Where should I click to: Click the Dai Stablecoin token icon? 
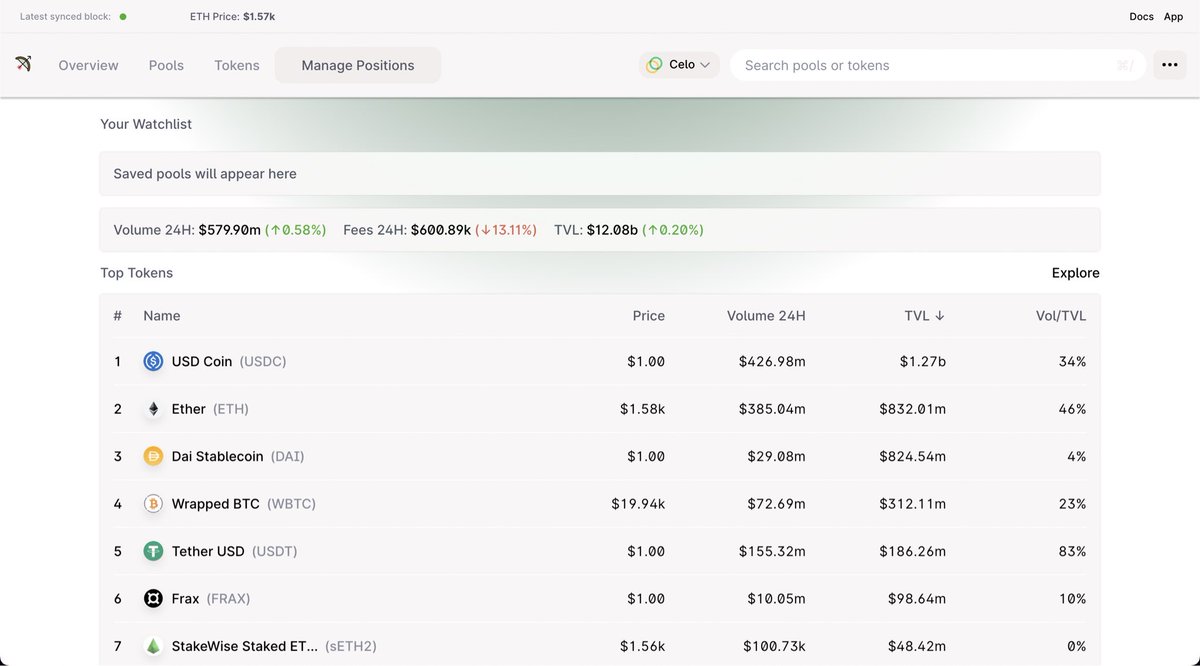click(153, 456)
